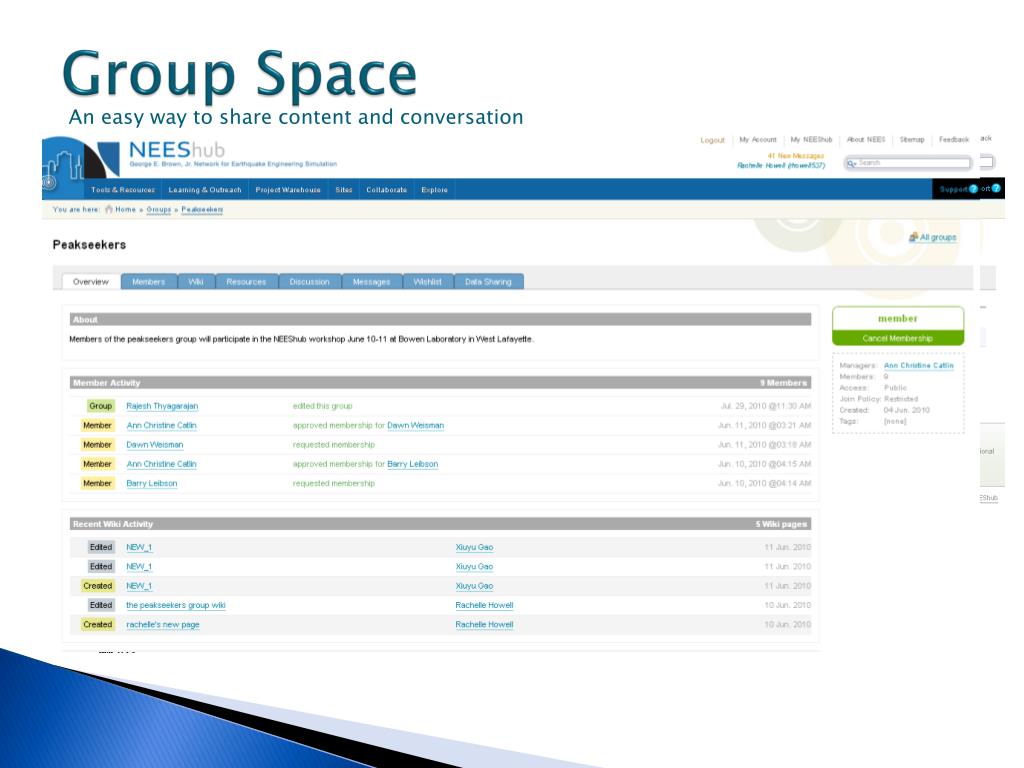Click the Logout link

[x=712, y=140]
